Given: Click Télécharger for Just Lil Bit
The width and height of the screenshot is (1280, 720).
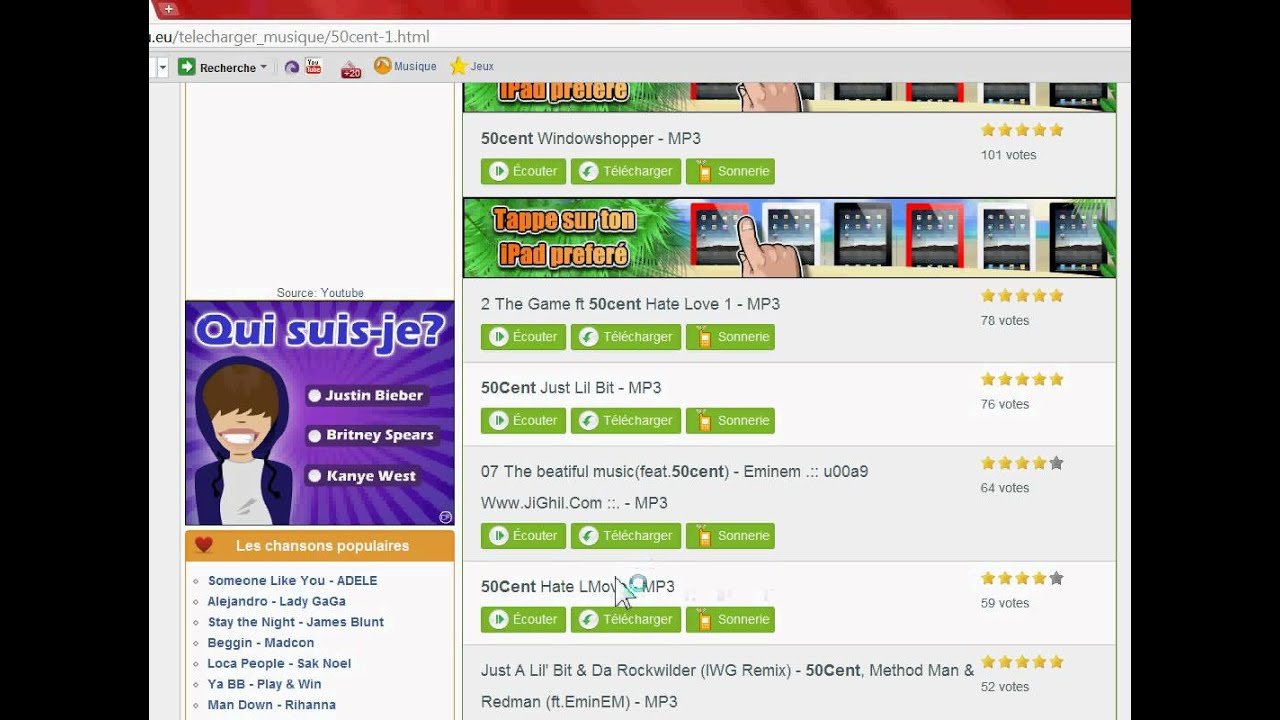Looking at the screenshot, I should click(x=626, y=421).
